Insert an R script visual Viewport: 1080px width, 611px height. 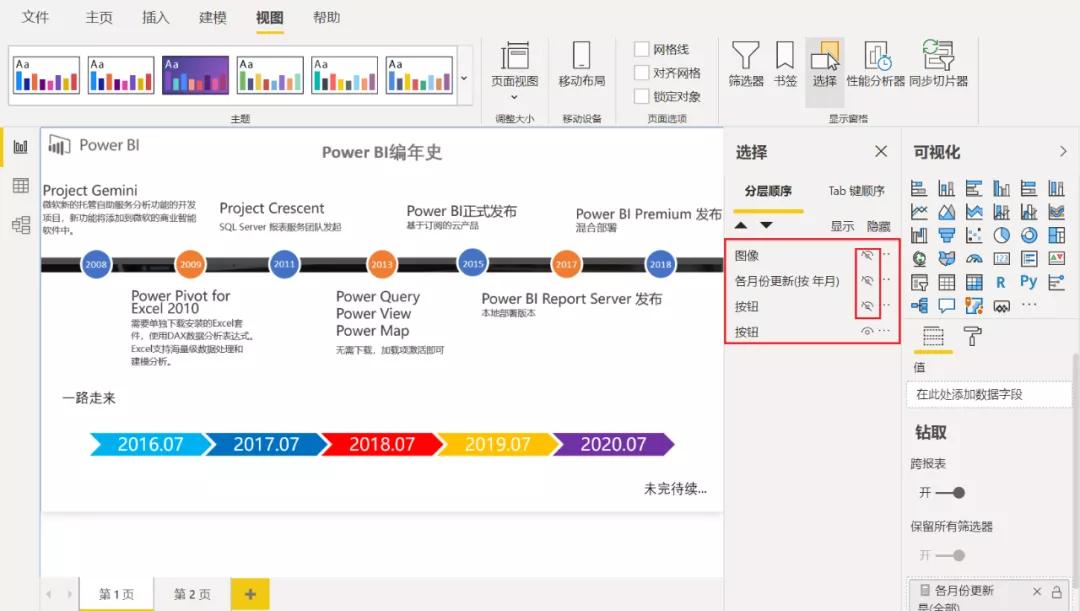(1001, 282)
